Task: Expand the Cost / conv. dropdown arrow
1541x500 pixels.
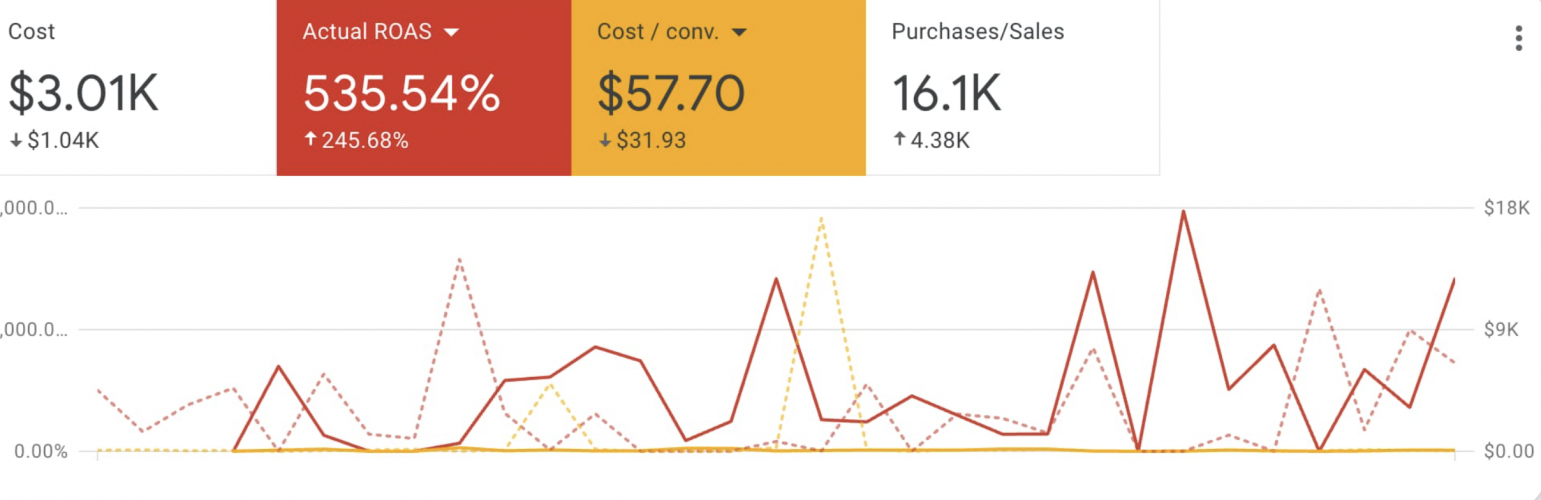Action: 740,32
